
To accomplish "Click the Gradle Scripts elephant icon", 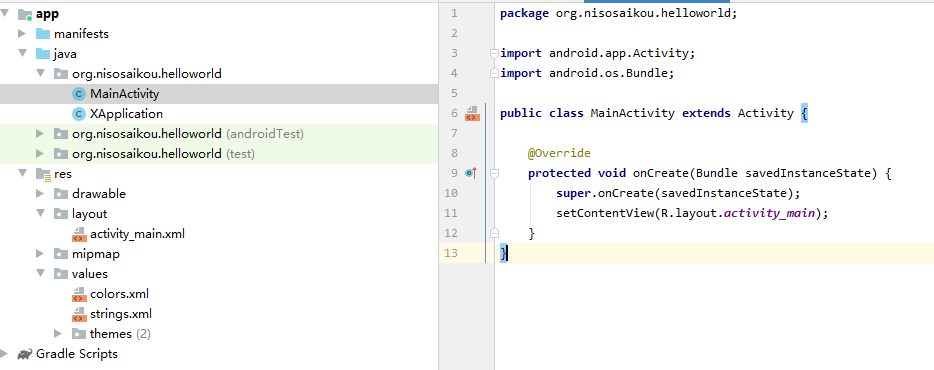I will tap(25, 354).
